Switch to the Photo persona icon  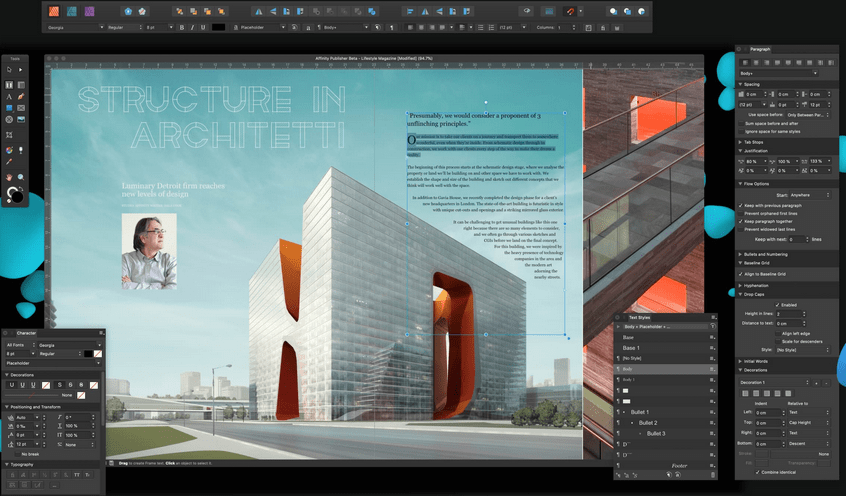90,11
